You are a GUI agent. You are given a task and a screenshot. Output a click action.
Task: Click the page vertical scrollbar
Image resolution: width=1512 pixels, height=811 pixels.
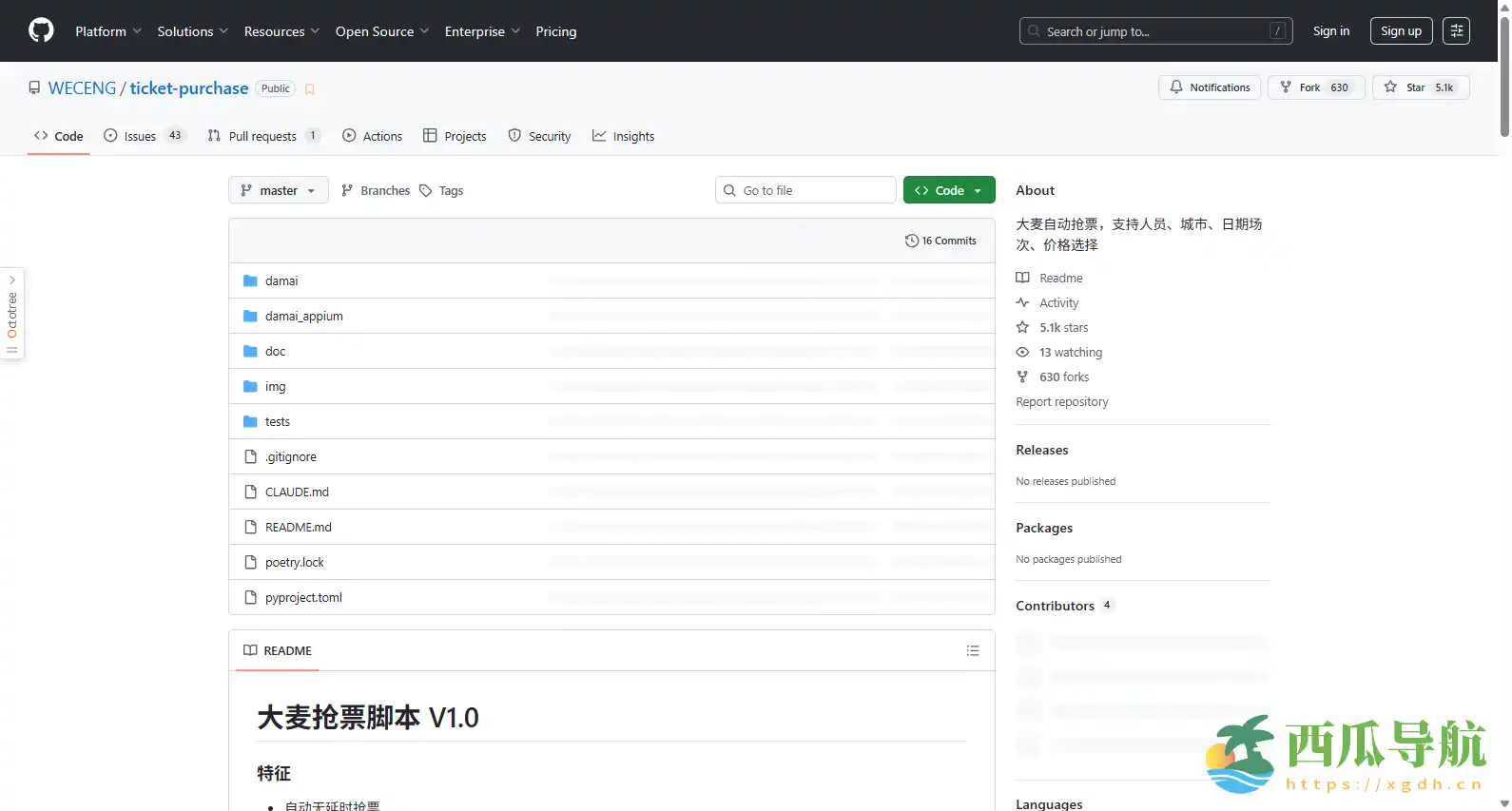point(1503,76)
